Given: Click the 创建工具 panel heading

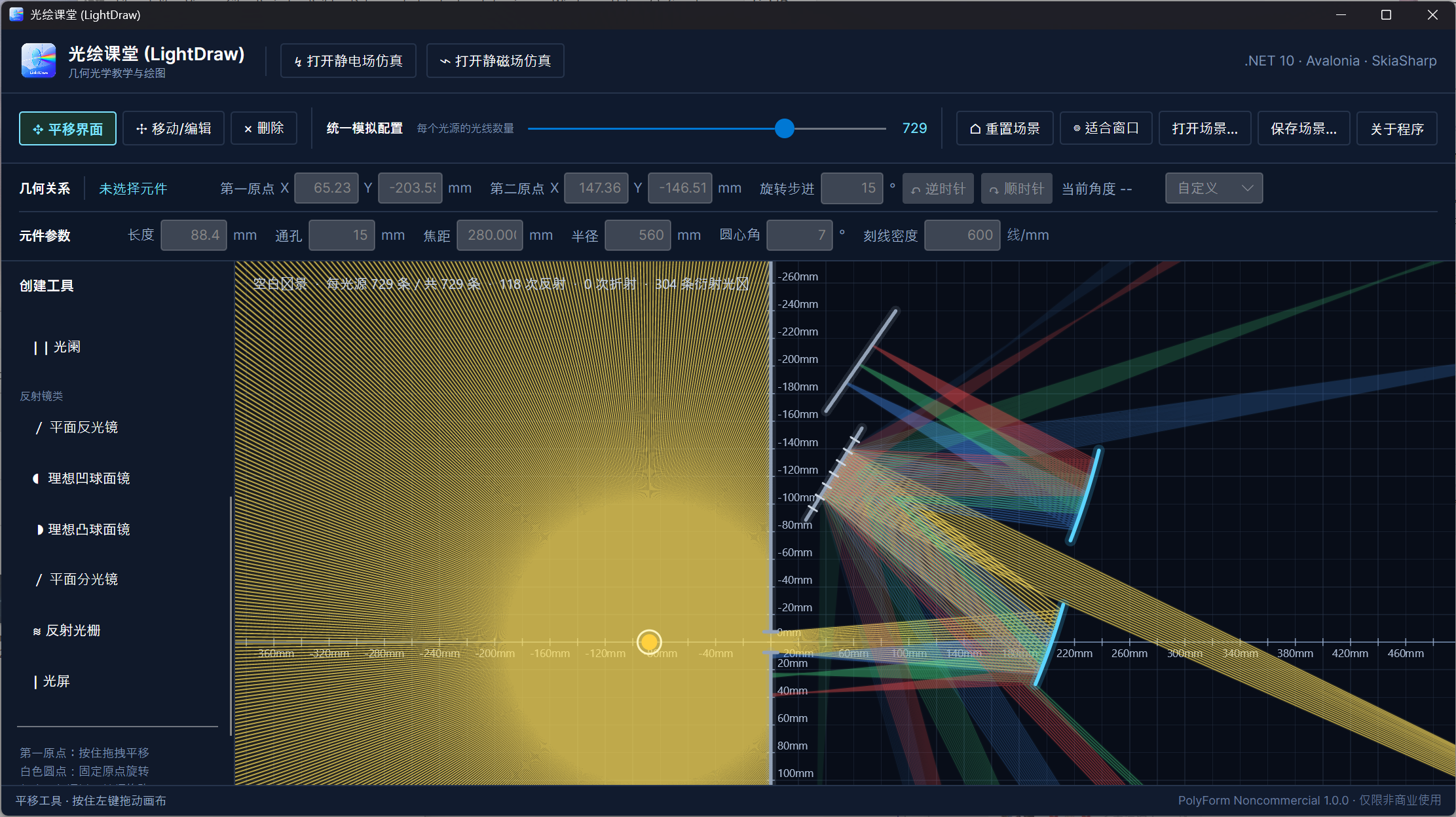Looking at the screenshot, I should click(x=47, y=286).
